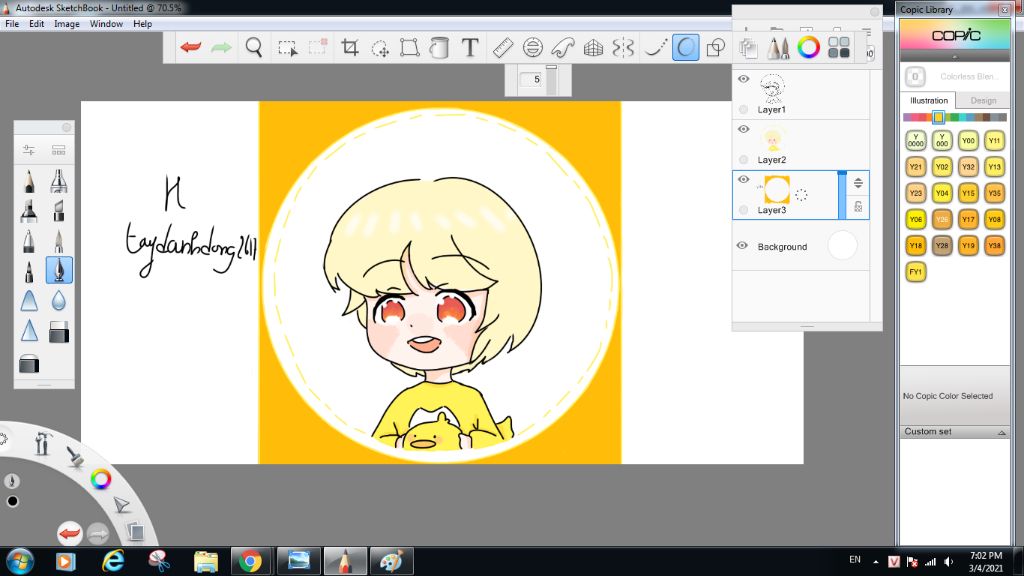Toggle the round lock circle on Layer1

(743, 109)
